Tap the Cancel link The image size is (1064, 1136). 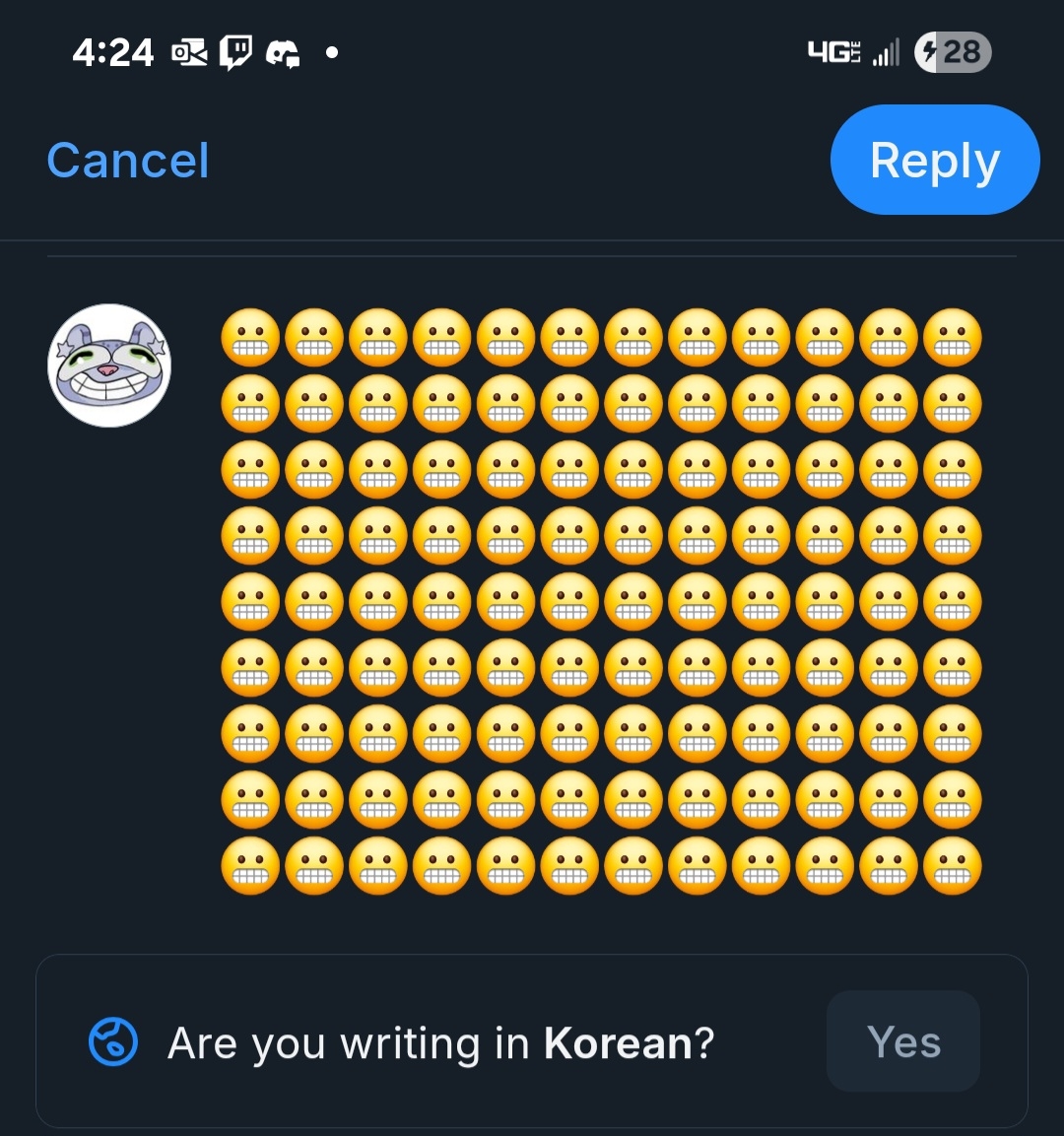(128, 161)
